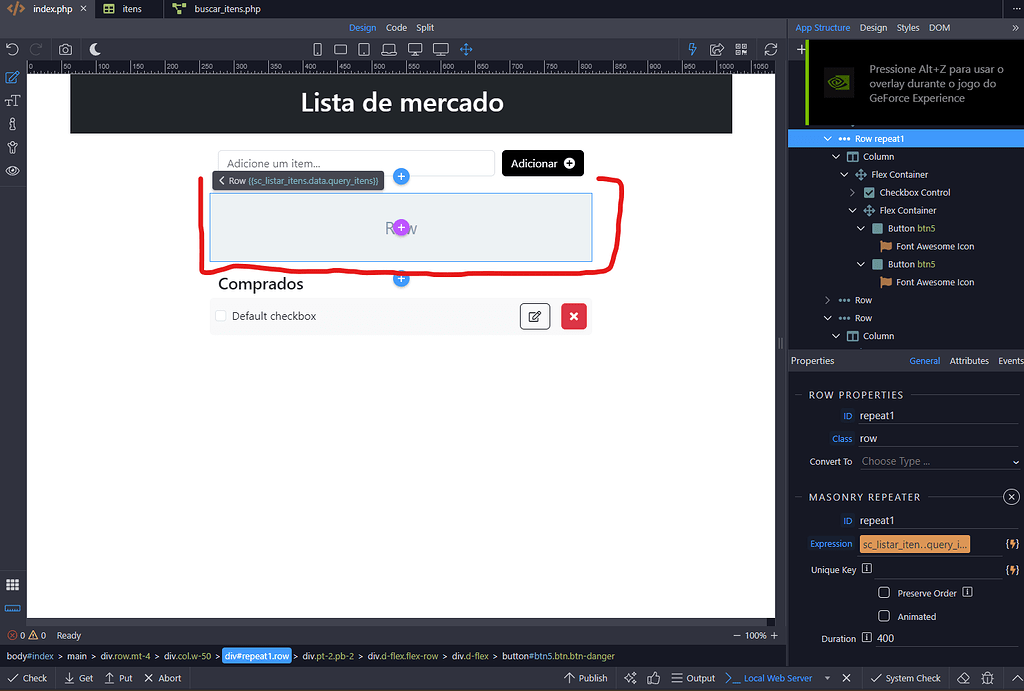The width and height of the screenshot is (1024, 691).
Task: Take a screenshot with the camera icon
Action: (65, 49)
